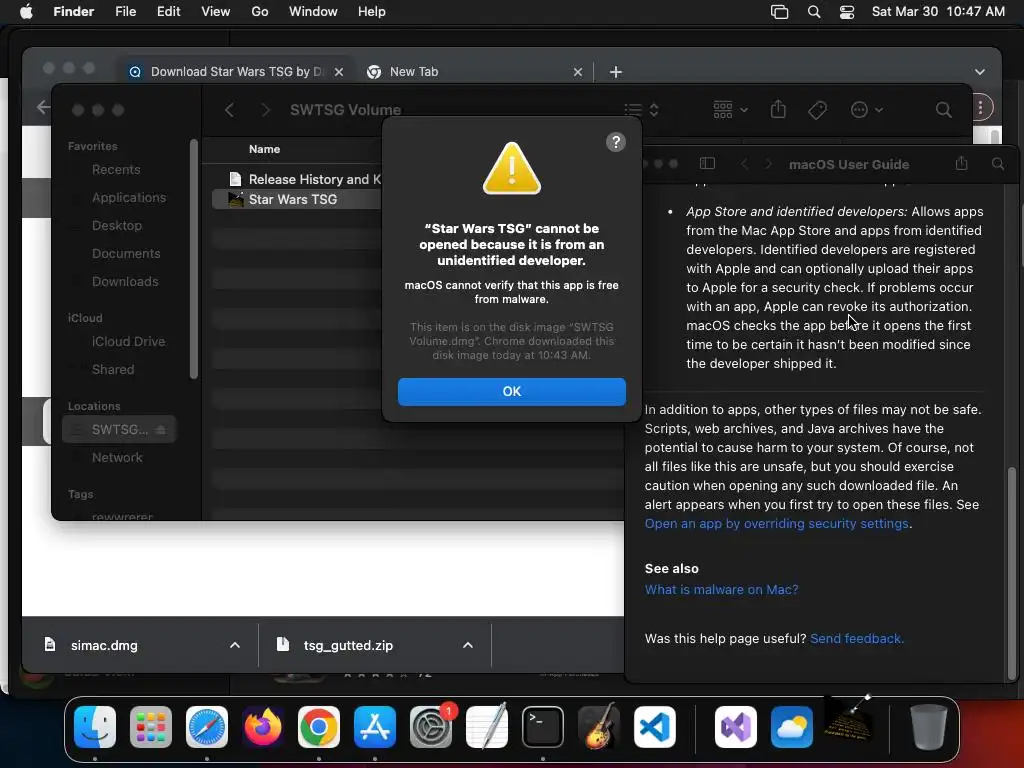Image resolution: width=1024 pixels, height=768 pixels.
Task: Open Visual Studio Code from the Dock
Action: click(655, 727)
